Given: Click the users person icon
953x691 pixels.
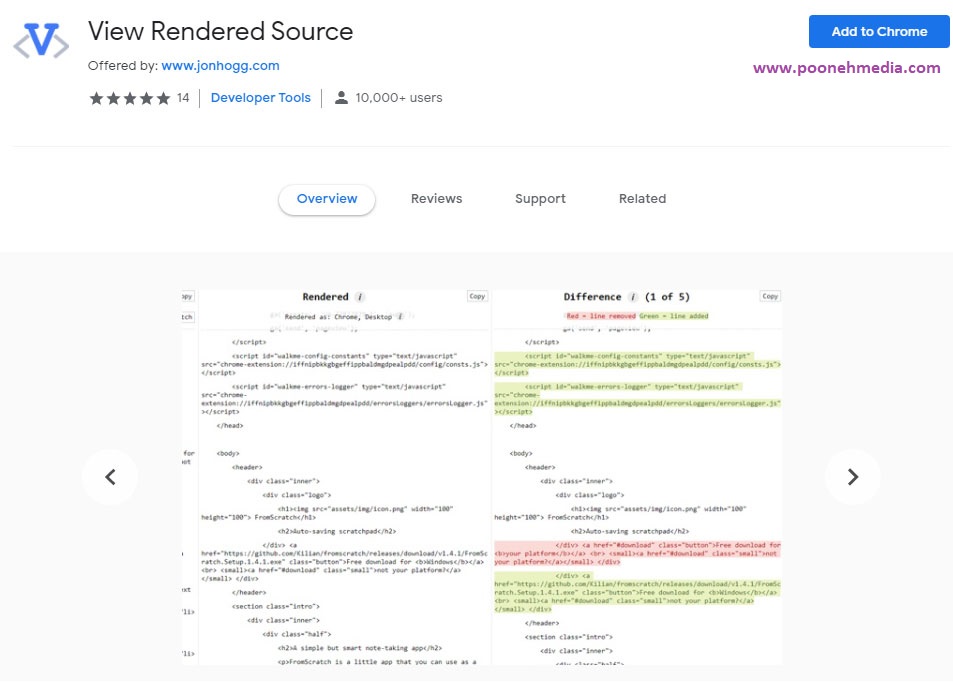Looking at the screenshot, I should [x=342, y=97].
